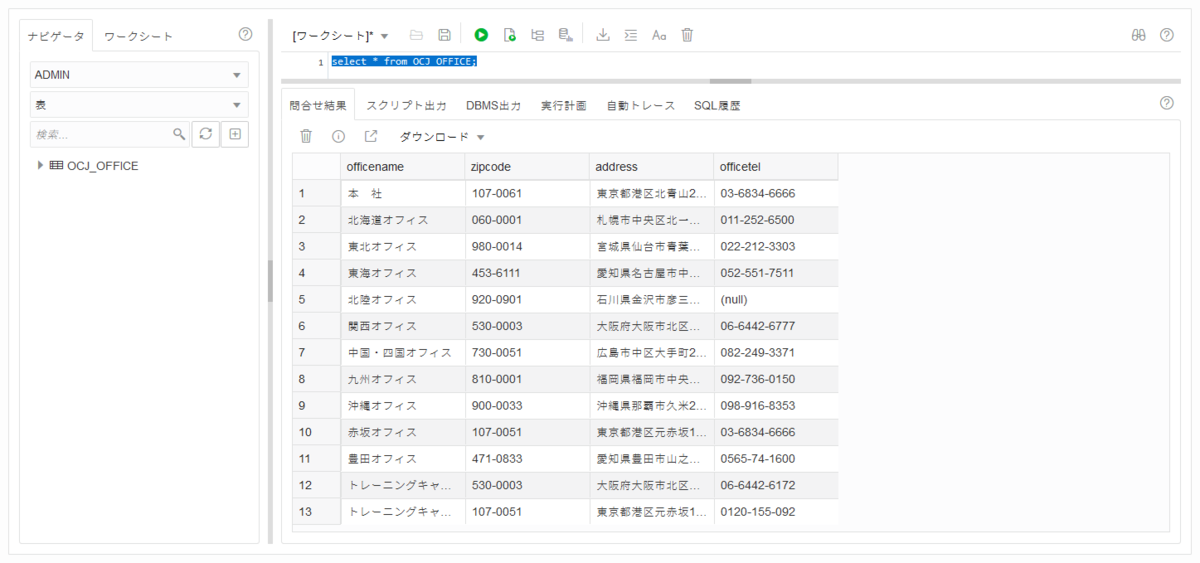This screenshot has width=1200, height=563.
Task: Change text case with the Aa icon
Action: point(659,35)
